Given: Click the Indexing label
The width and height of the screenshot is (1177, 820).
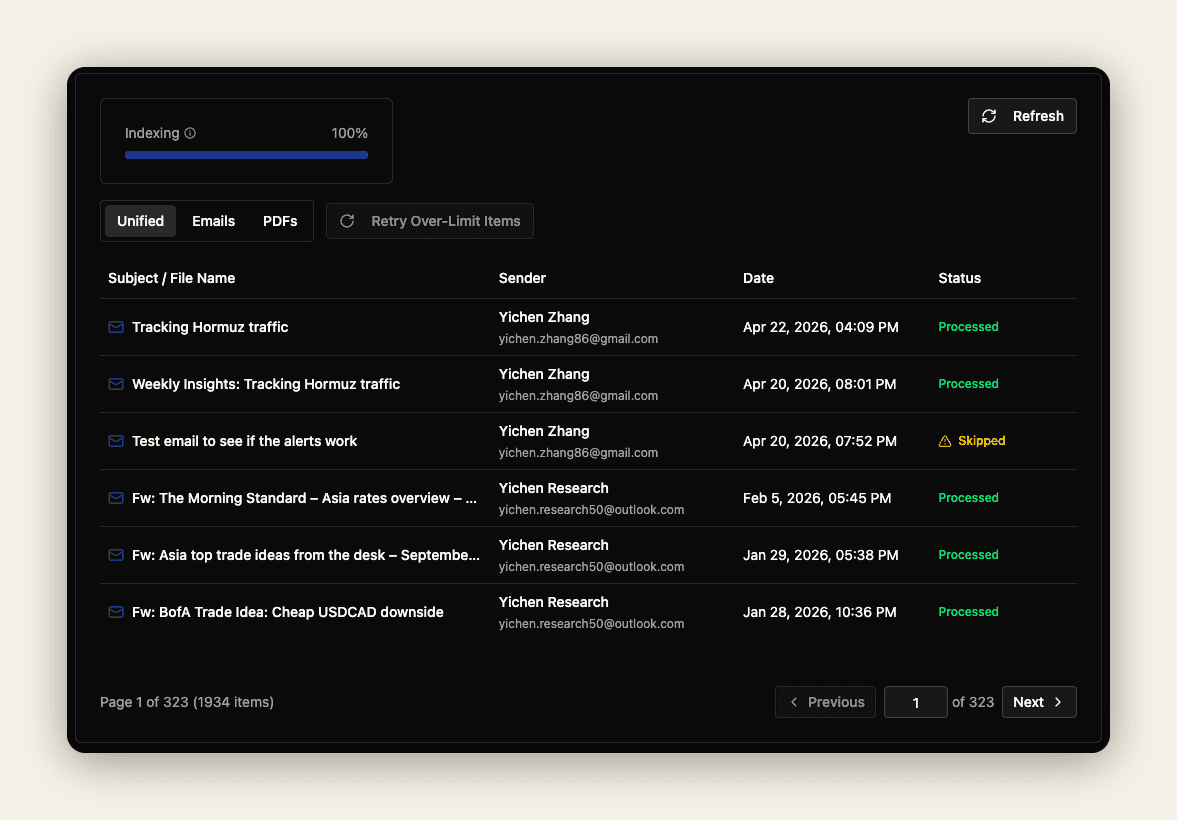Looking at the screenshot, I should [x=152, y=133].
